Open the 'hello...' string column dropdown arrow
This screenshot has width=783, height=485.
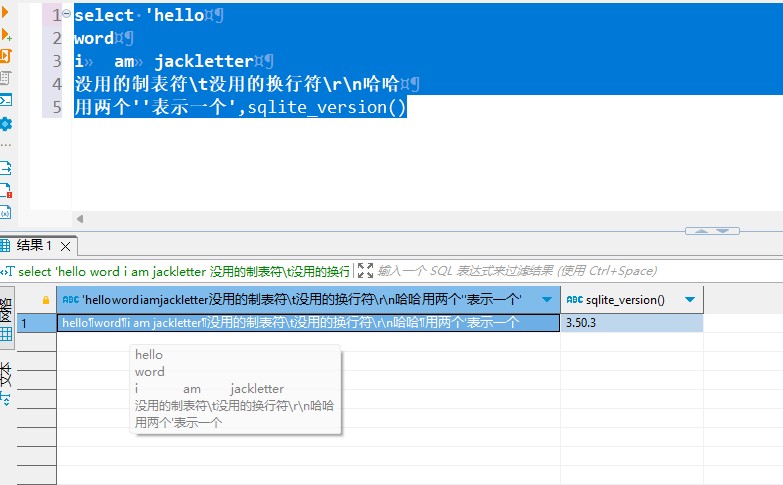coord(547,300)
